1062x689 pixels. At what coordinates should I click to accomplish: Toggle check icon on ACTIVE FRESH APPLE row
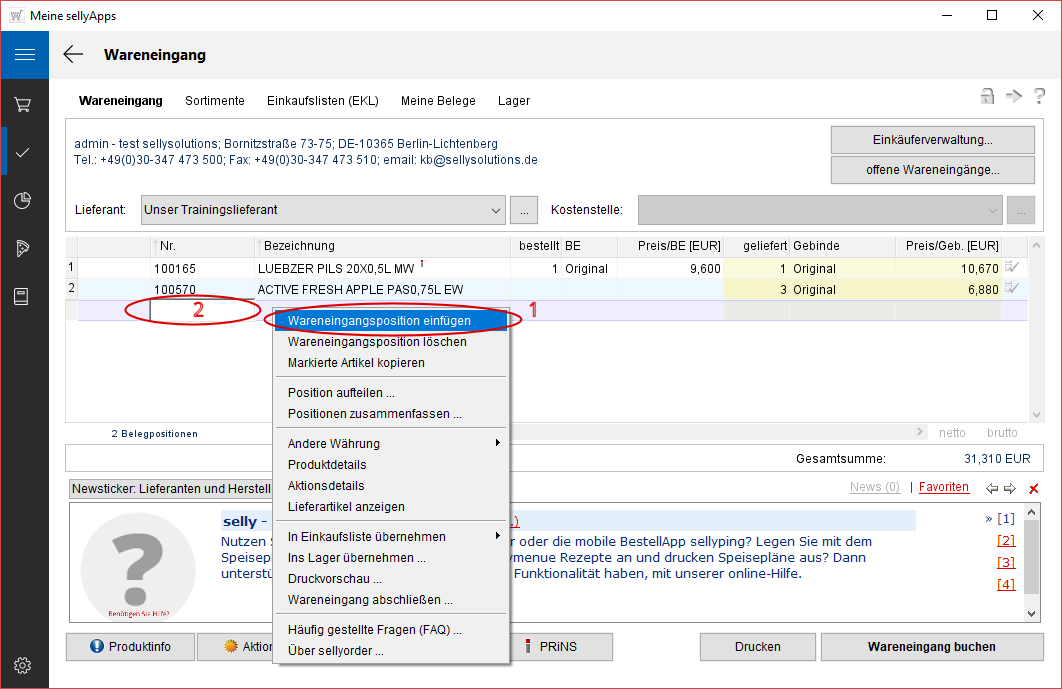pos(1013,288)
